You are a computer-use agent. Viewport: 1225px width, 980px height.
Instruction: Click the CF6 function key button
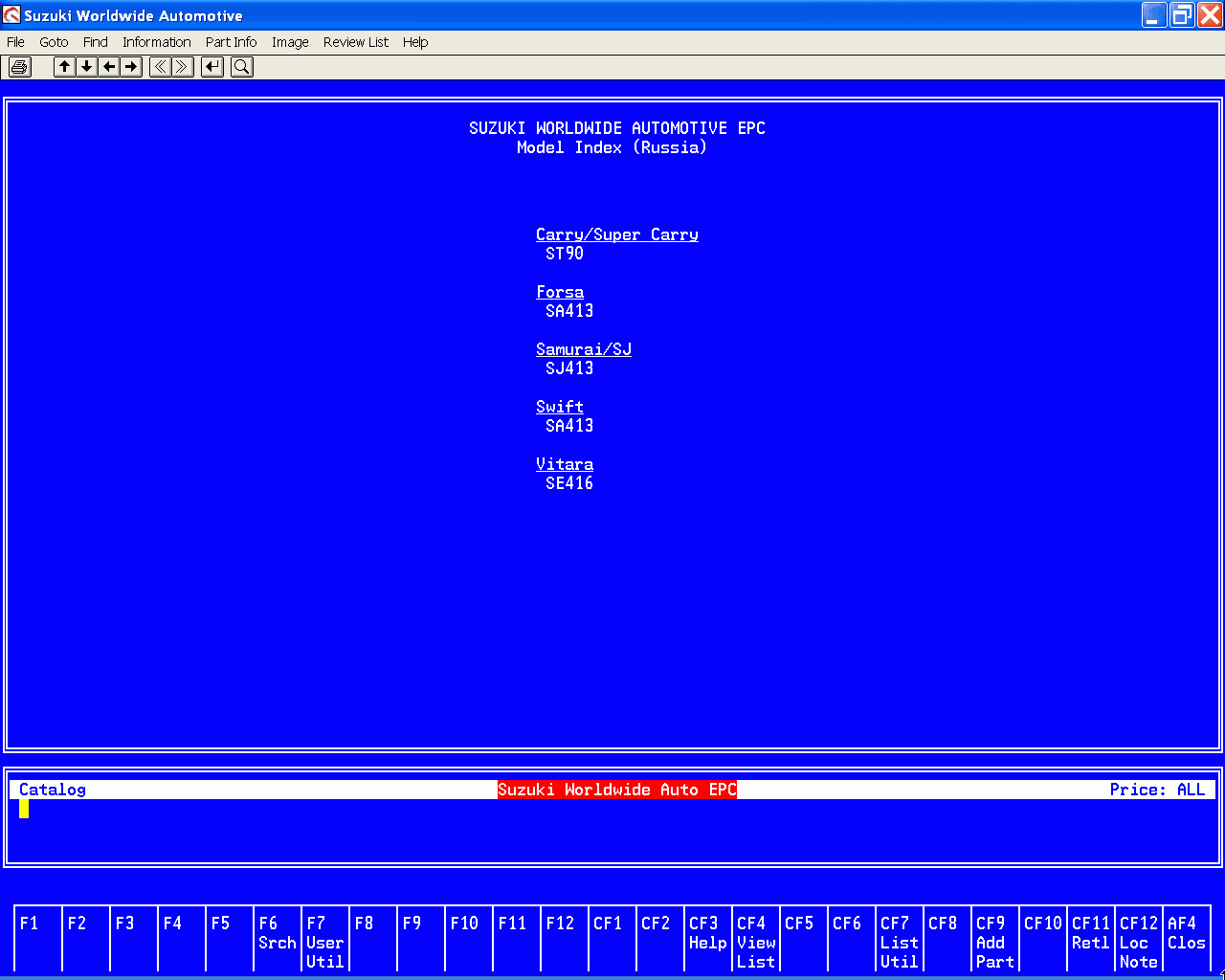852,939
